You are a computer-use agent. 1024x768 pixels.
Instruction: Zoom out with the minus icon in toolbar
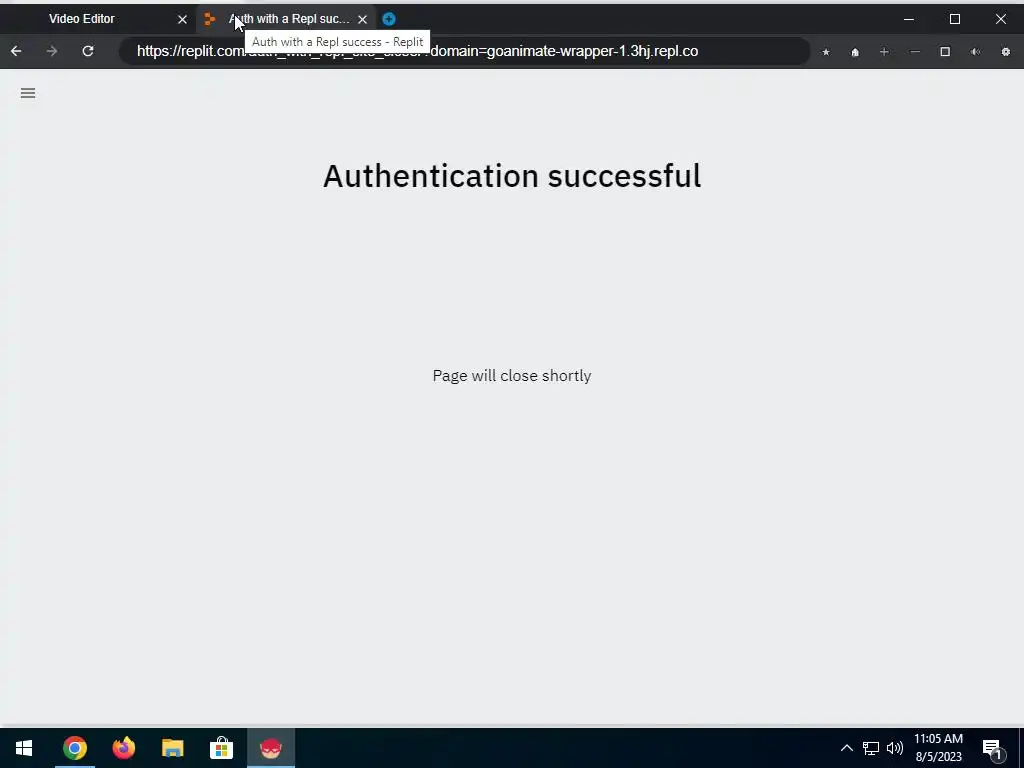coord(915,52)
